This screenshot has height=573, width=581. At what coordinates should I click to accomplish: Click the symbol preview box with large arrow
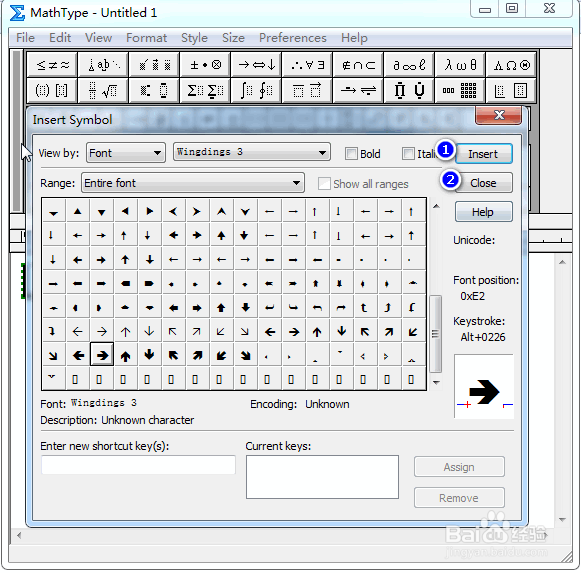[x=484, y=386]
